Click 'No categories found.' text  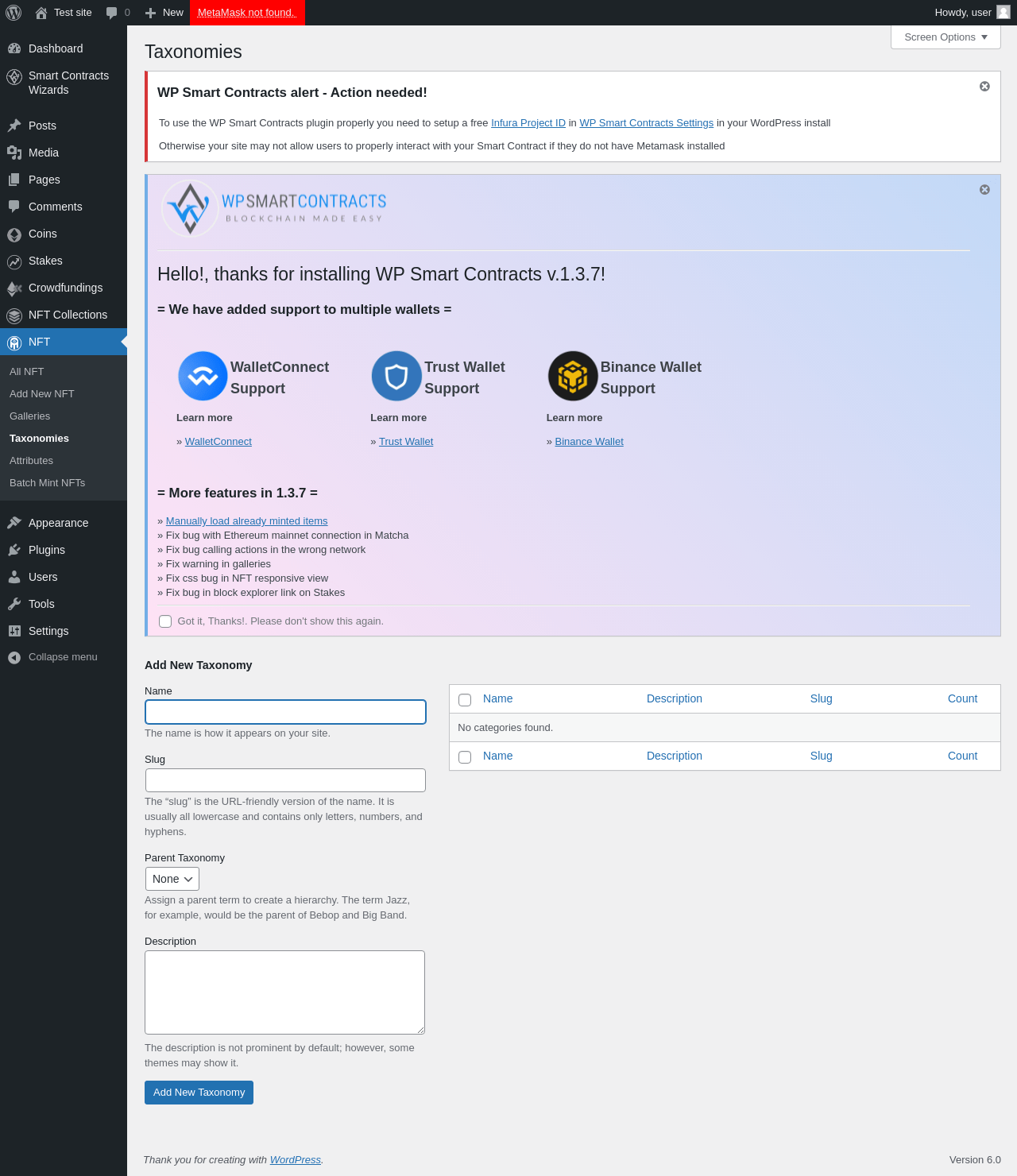[505, 728]
